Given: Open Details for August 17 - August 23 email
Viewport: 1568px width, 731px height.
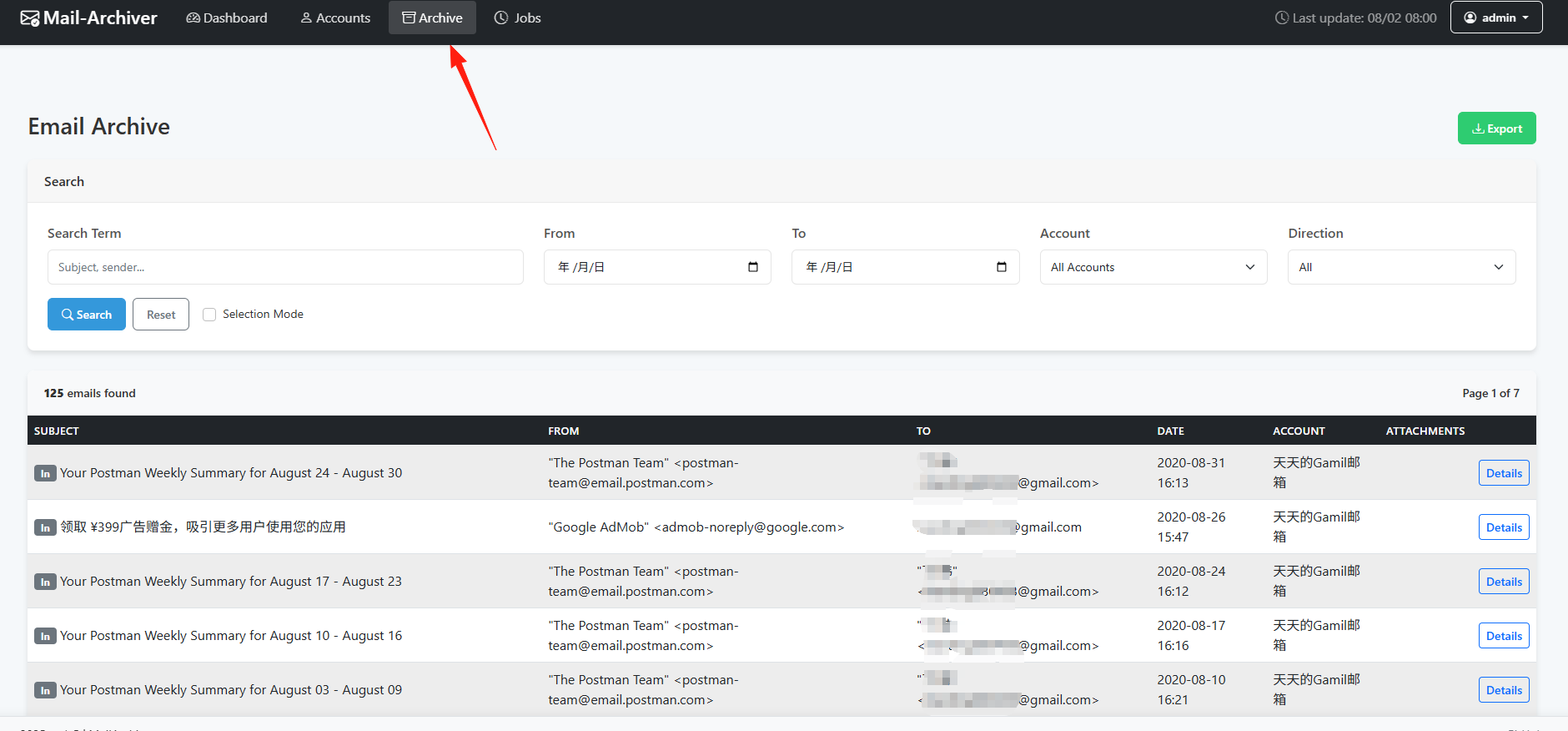Looking at the screenshot, I should (1504, 582).
